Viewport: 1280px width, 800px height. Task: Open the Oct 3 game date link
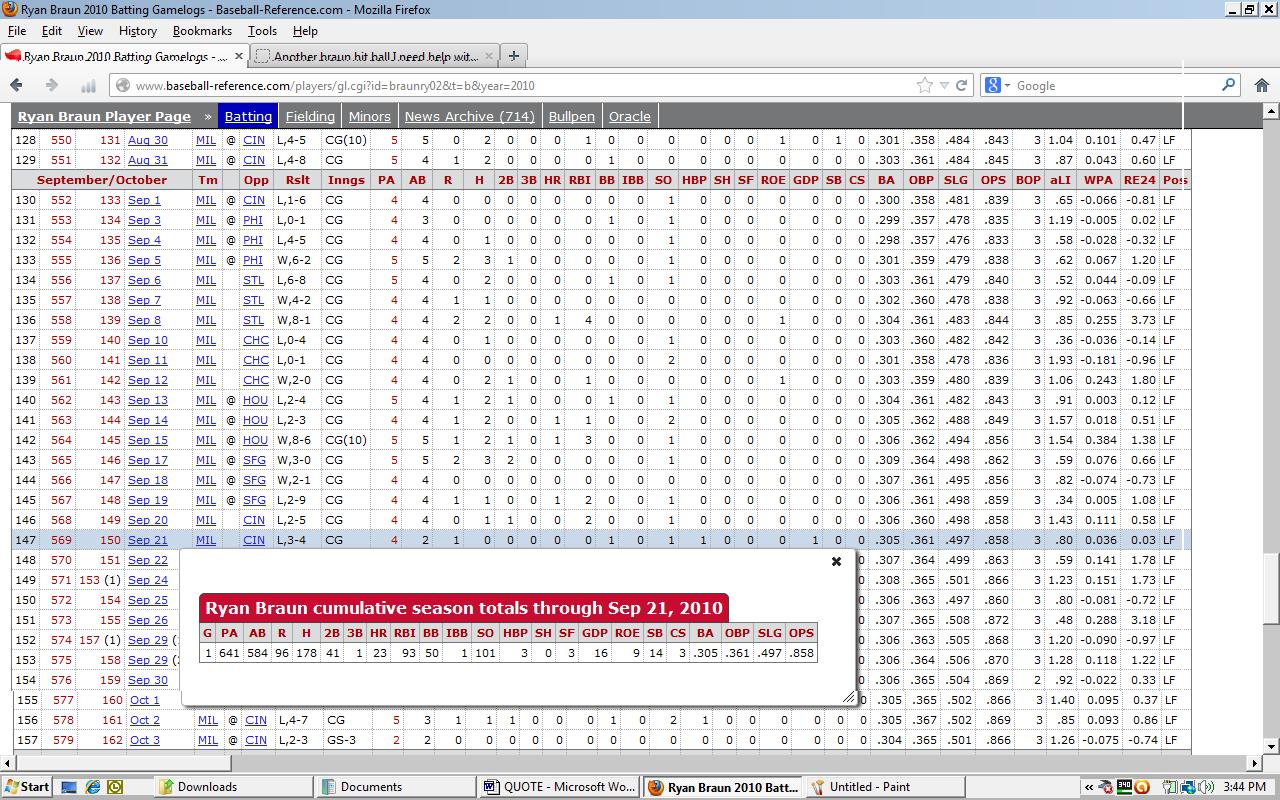(145, 740)
